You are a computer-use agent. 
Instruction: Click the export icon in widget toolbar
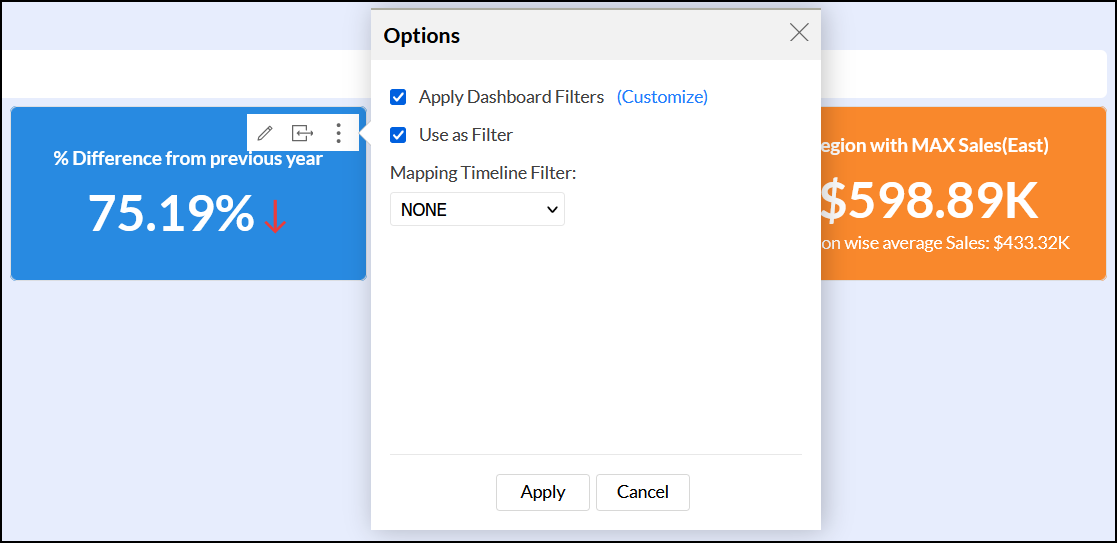[x=302, y=133]
